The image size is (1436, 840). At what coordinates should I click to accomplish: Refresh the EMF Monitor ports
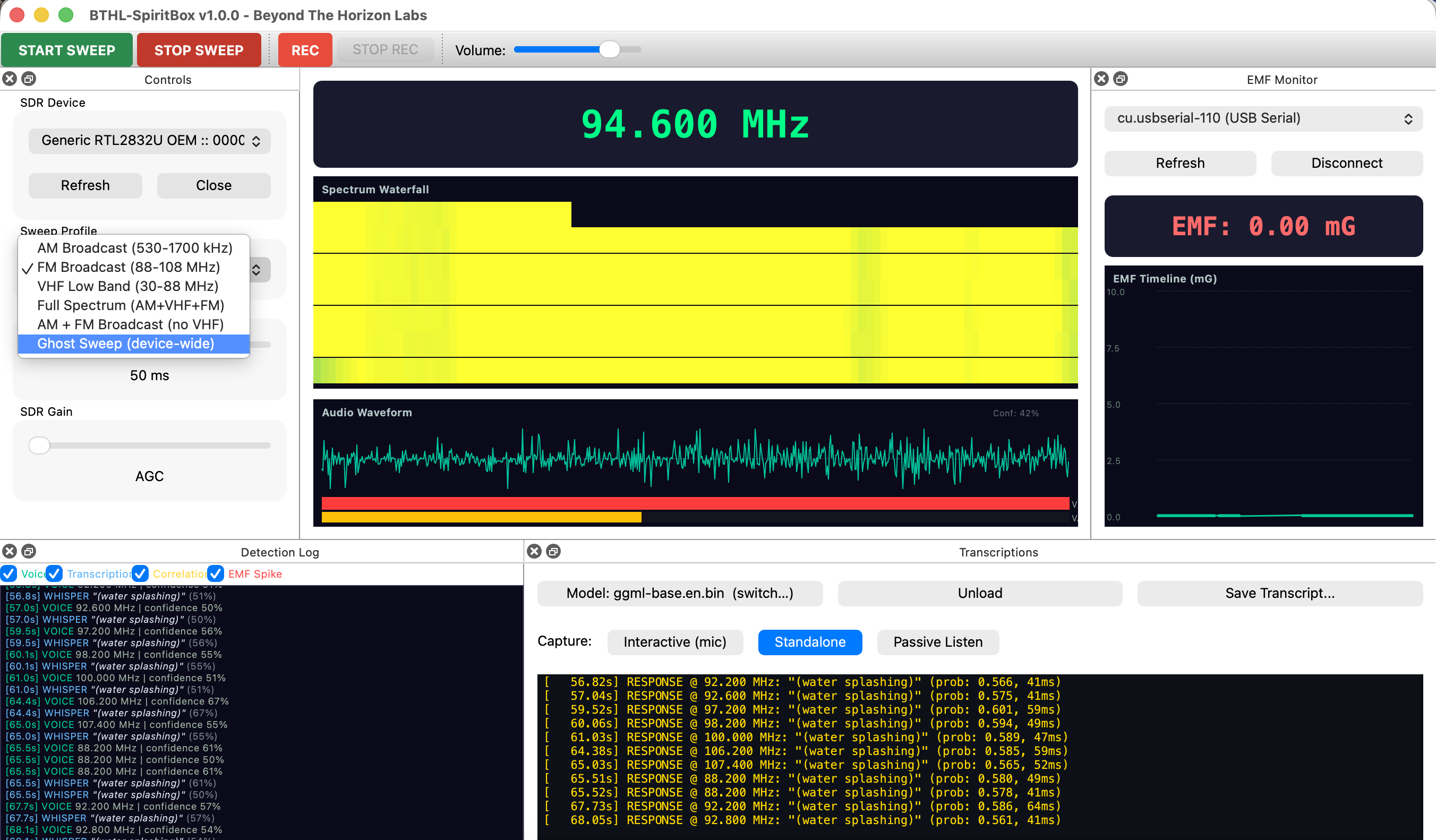(1180, 164)
